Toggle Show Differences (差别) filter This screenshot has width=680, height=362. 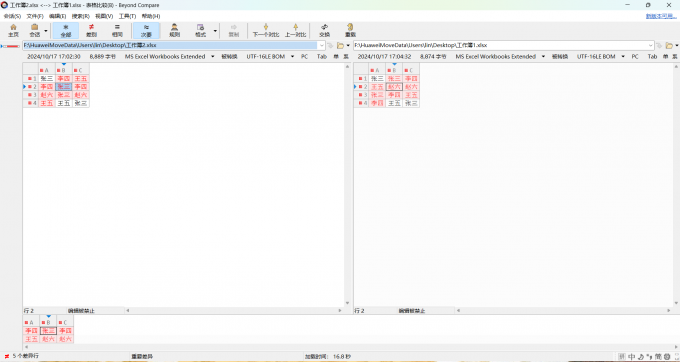(x=92, y=30)
